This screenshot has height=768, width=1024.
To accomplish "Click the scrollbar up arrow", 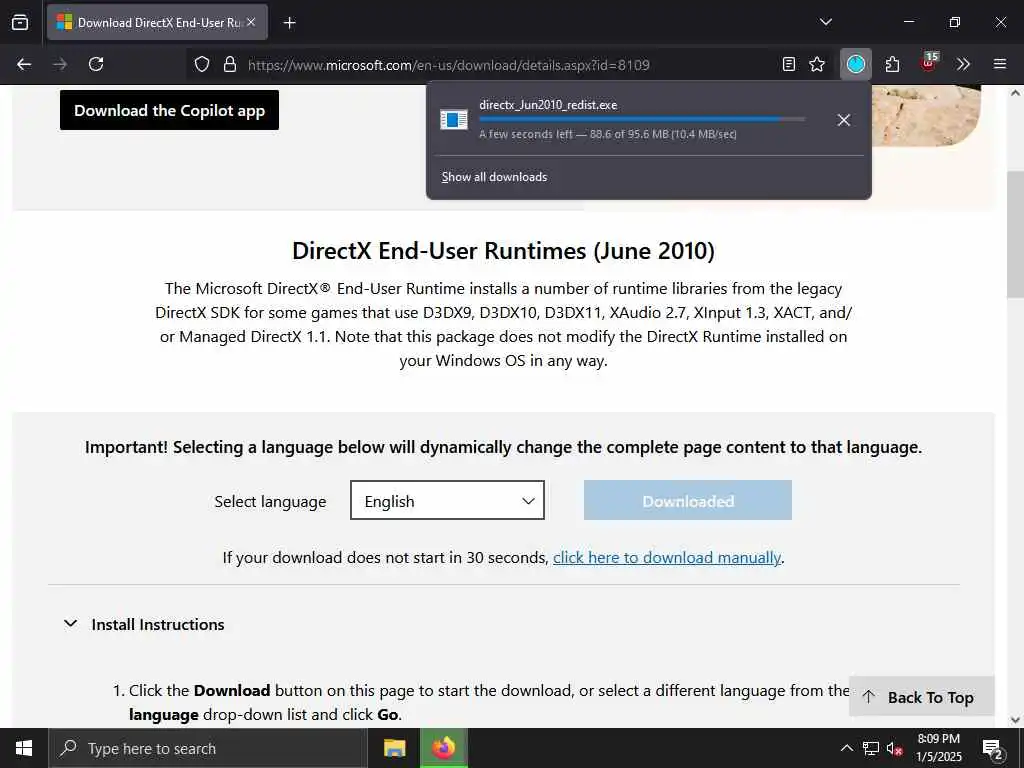I will [1015, 93].
